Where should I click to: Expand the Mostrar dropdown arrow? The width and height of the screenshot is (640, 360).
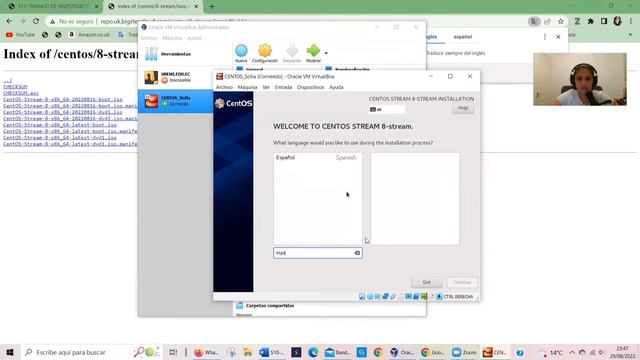pyautogui.click(x=326, y=53)
